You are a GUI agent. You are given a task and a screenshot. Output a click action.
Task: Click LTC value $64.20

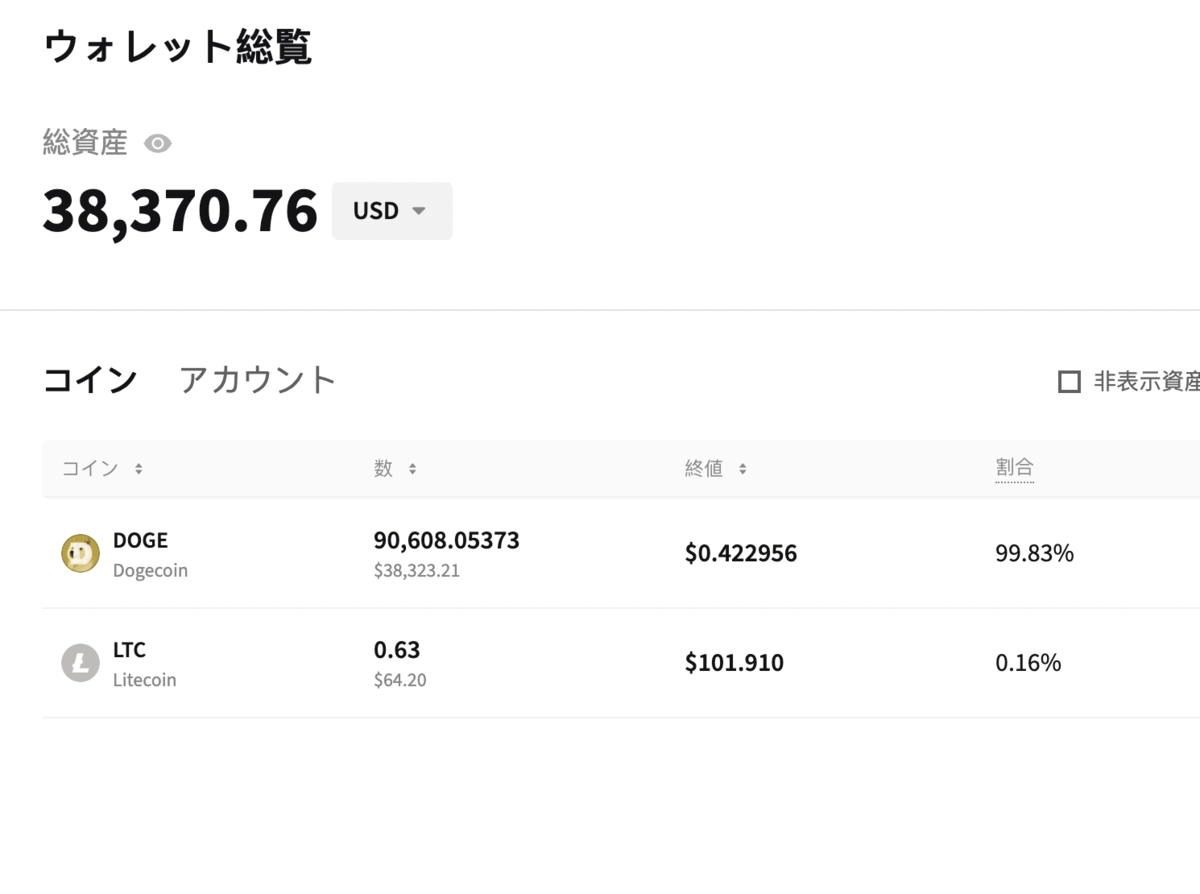[x=400, y=681]
